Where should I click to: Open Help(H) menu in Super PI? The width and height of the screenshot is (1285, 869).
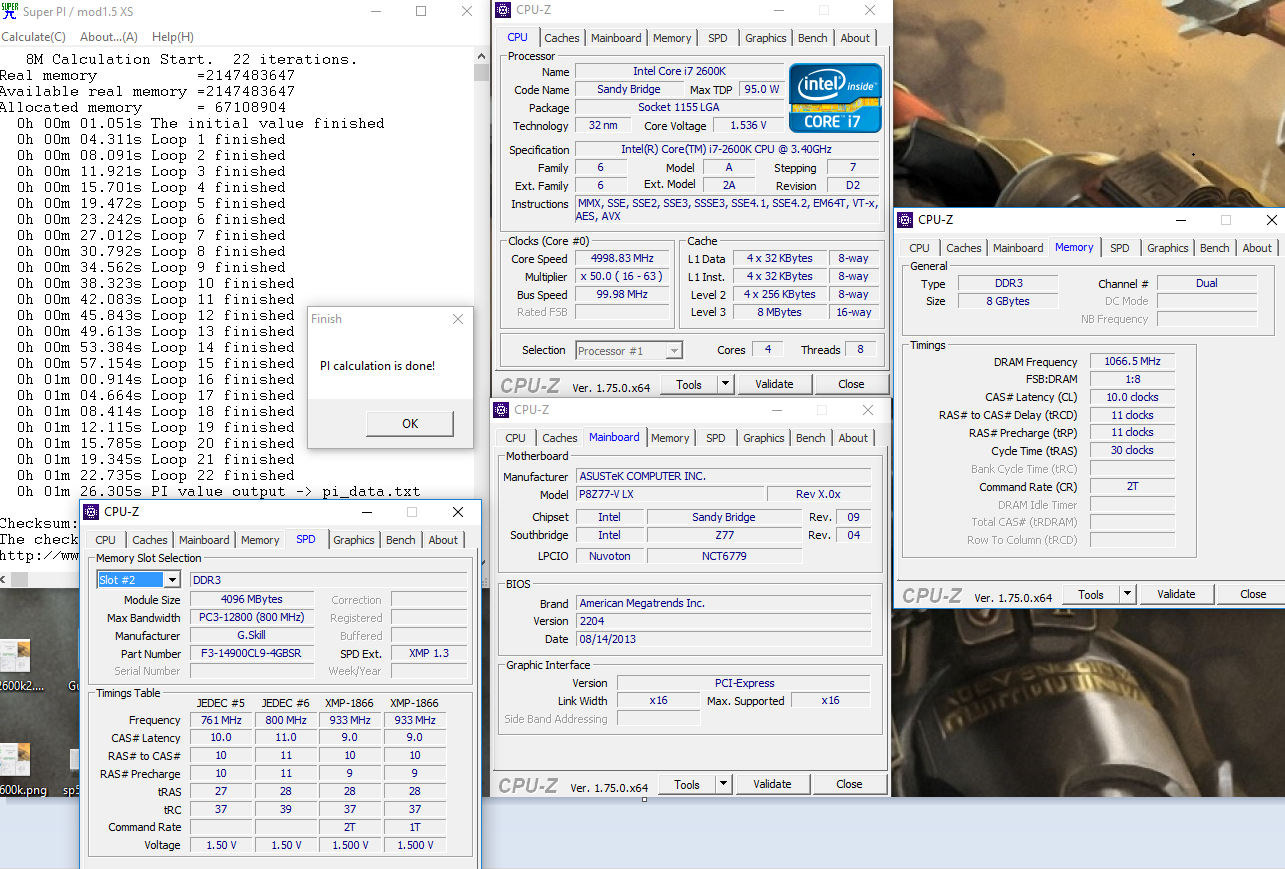173,37
